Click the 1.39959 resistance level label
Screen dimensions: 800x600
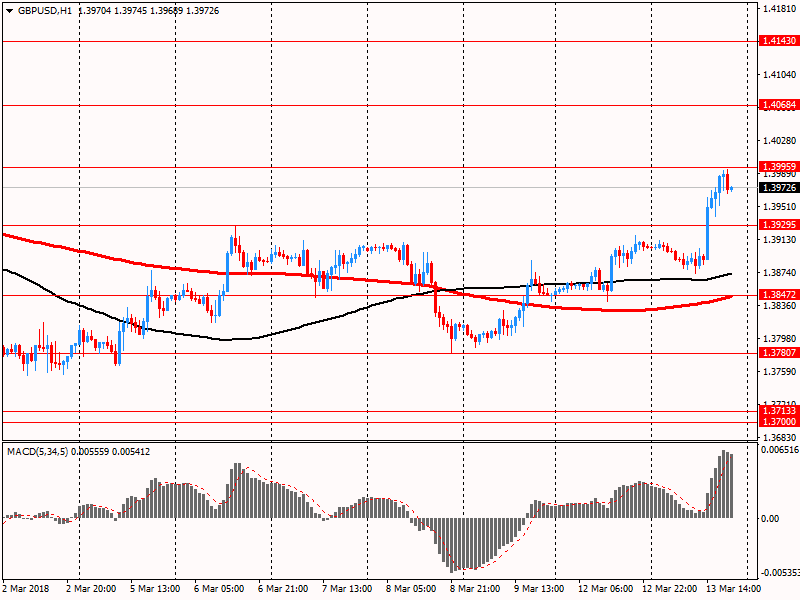pyautogui.click(x=778, y=167)
